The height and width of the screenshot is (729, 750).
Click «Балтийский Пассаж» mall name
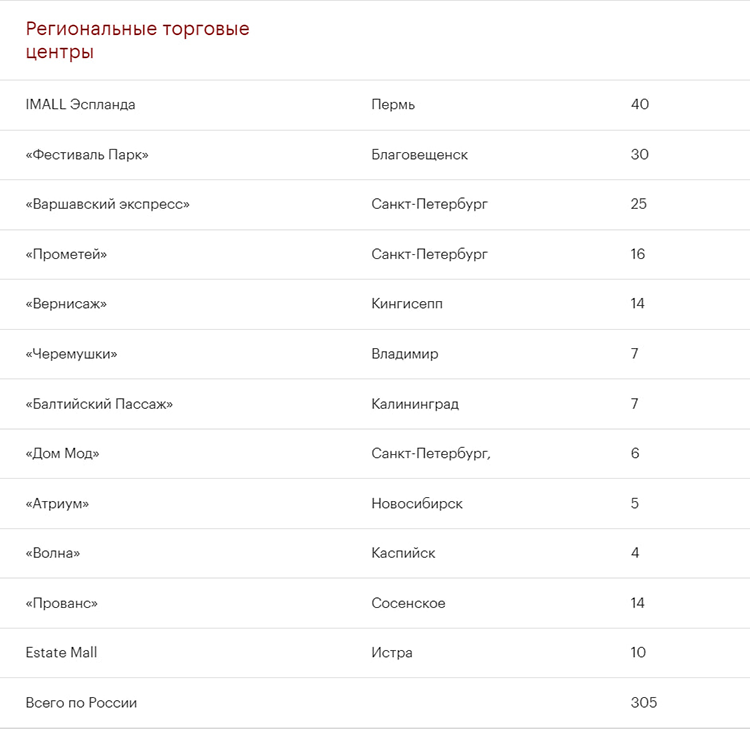99,404
